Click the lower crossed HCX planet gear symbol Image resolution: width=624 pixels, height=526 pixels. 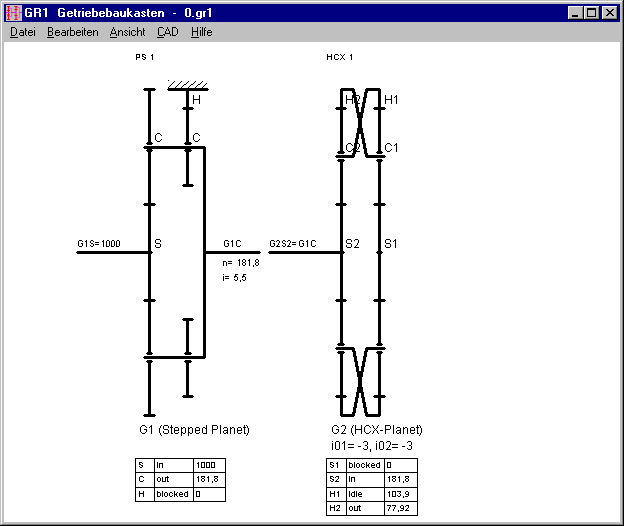pyautogui.click(x=361, y=381)
